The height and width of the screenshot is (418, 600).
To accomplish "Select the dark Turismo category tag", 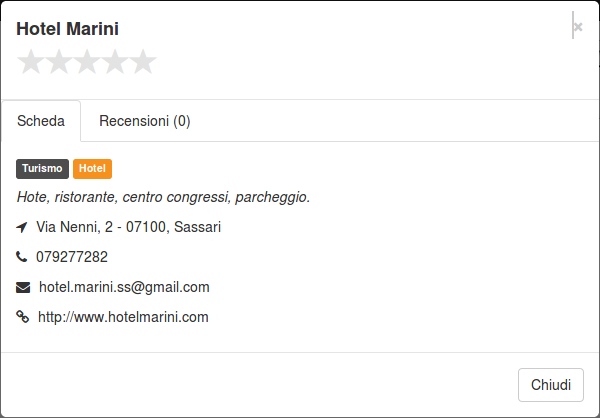I will pos(42,169).
